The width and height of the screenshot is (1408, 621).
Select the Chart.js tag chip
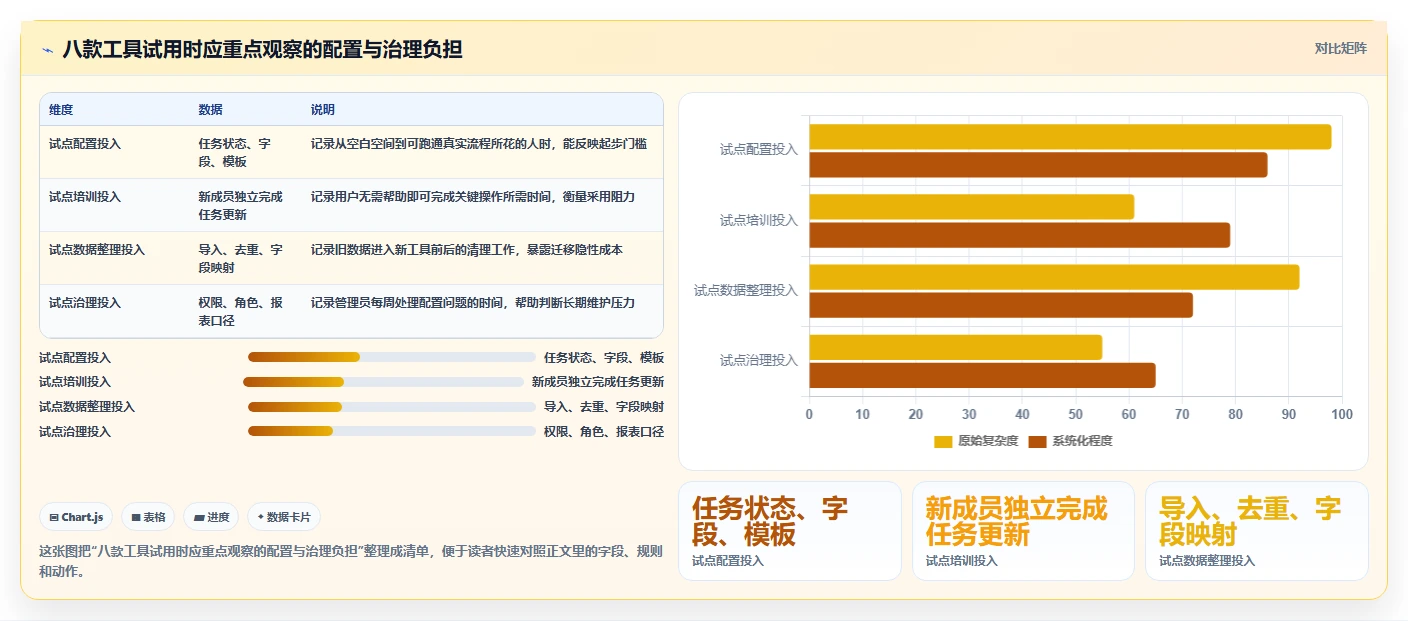[x=76, y=517]
